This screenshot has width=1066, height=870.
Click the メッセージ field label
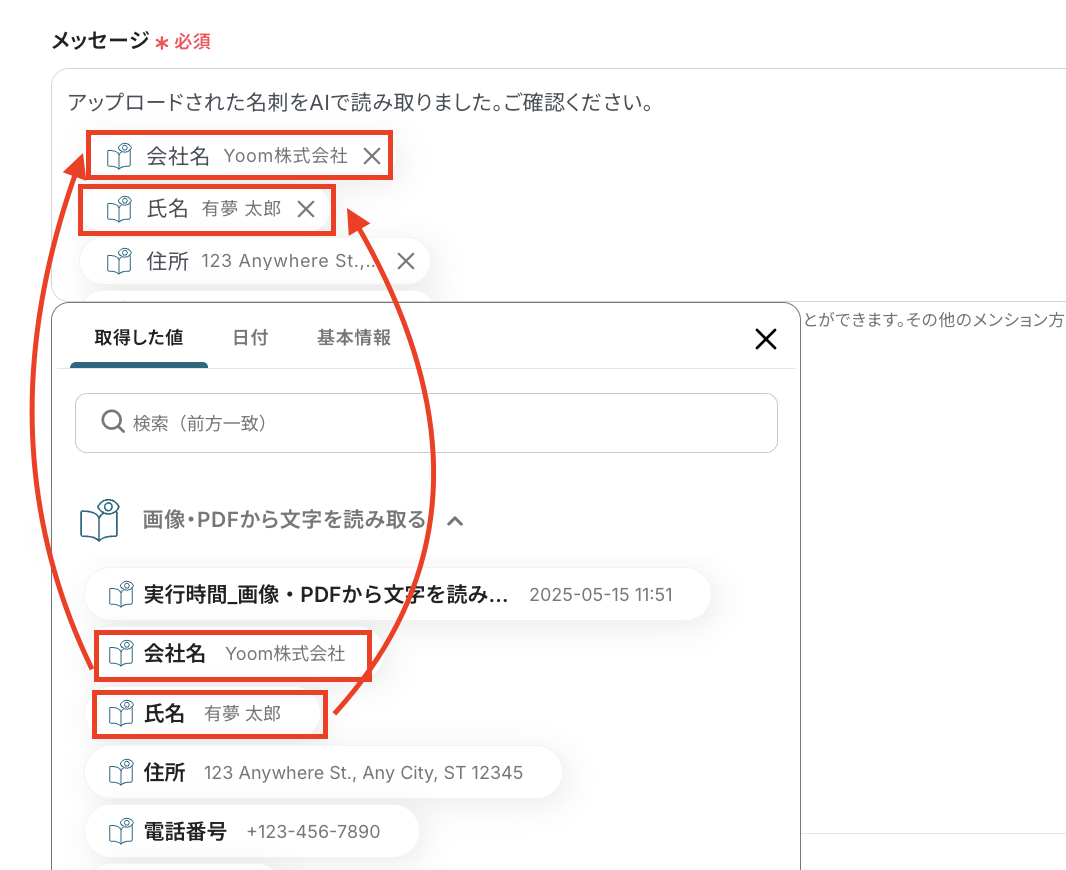(101, 41)
